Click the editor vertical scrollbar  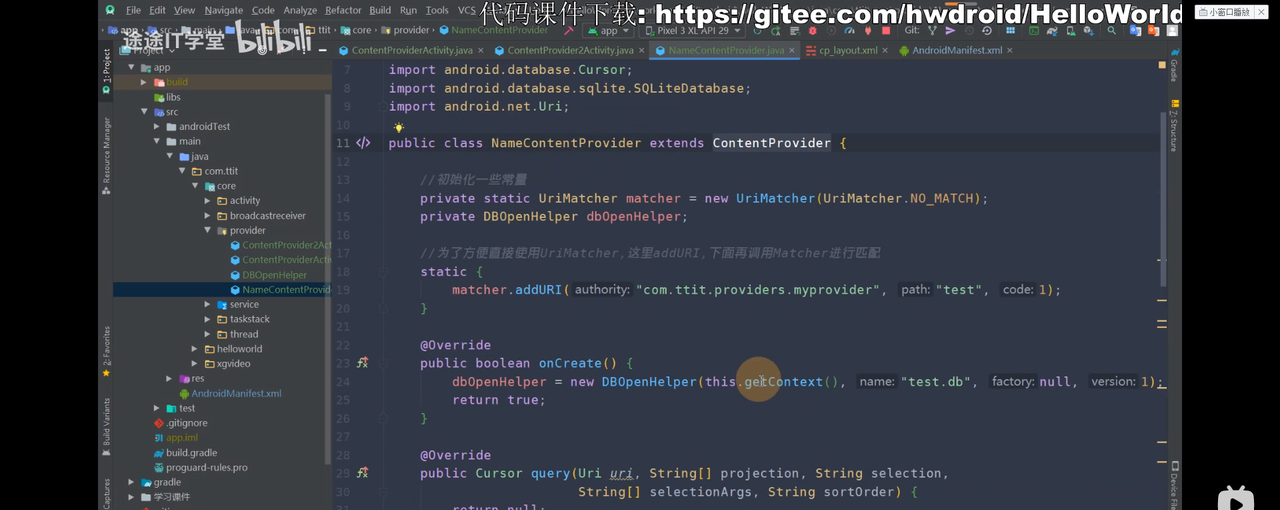point(1163,198)
